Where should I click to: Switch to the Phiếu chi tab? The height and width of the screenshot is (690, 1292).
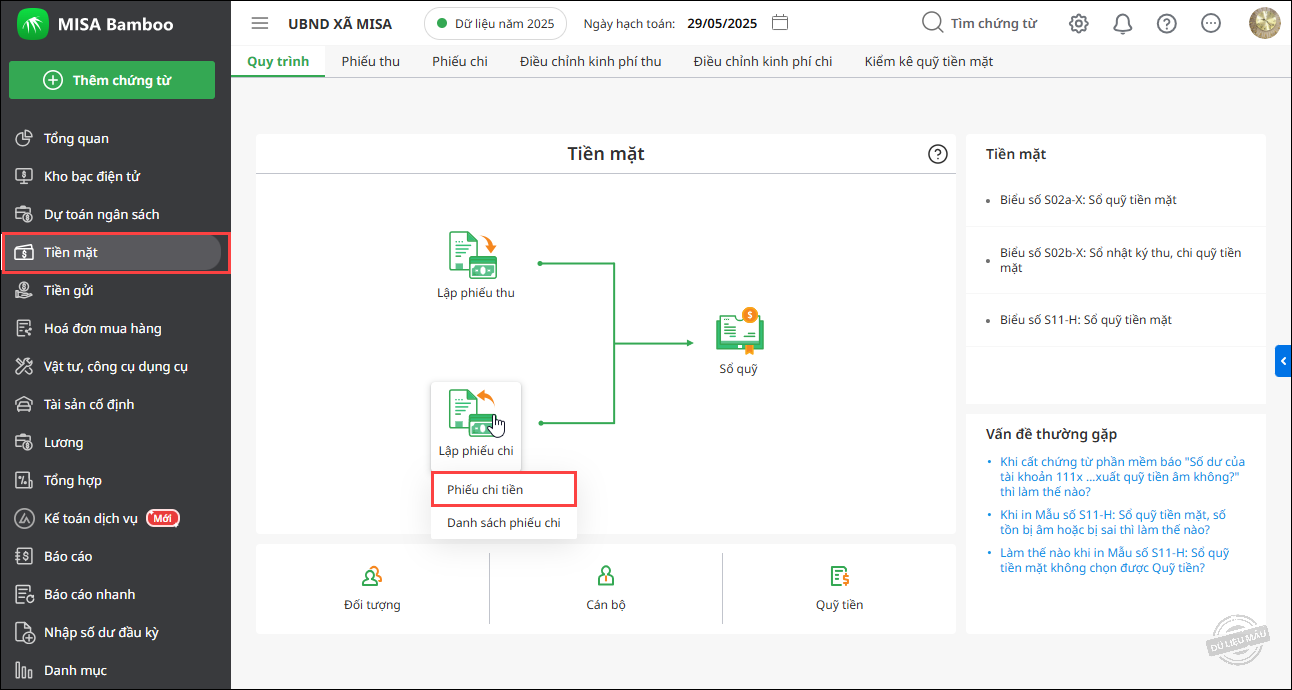[460, 61]
